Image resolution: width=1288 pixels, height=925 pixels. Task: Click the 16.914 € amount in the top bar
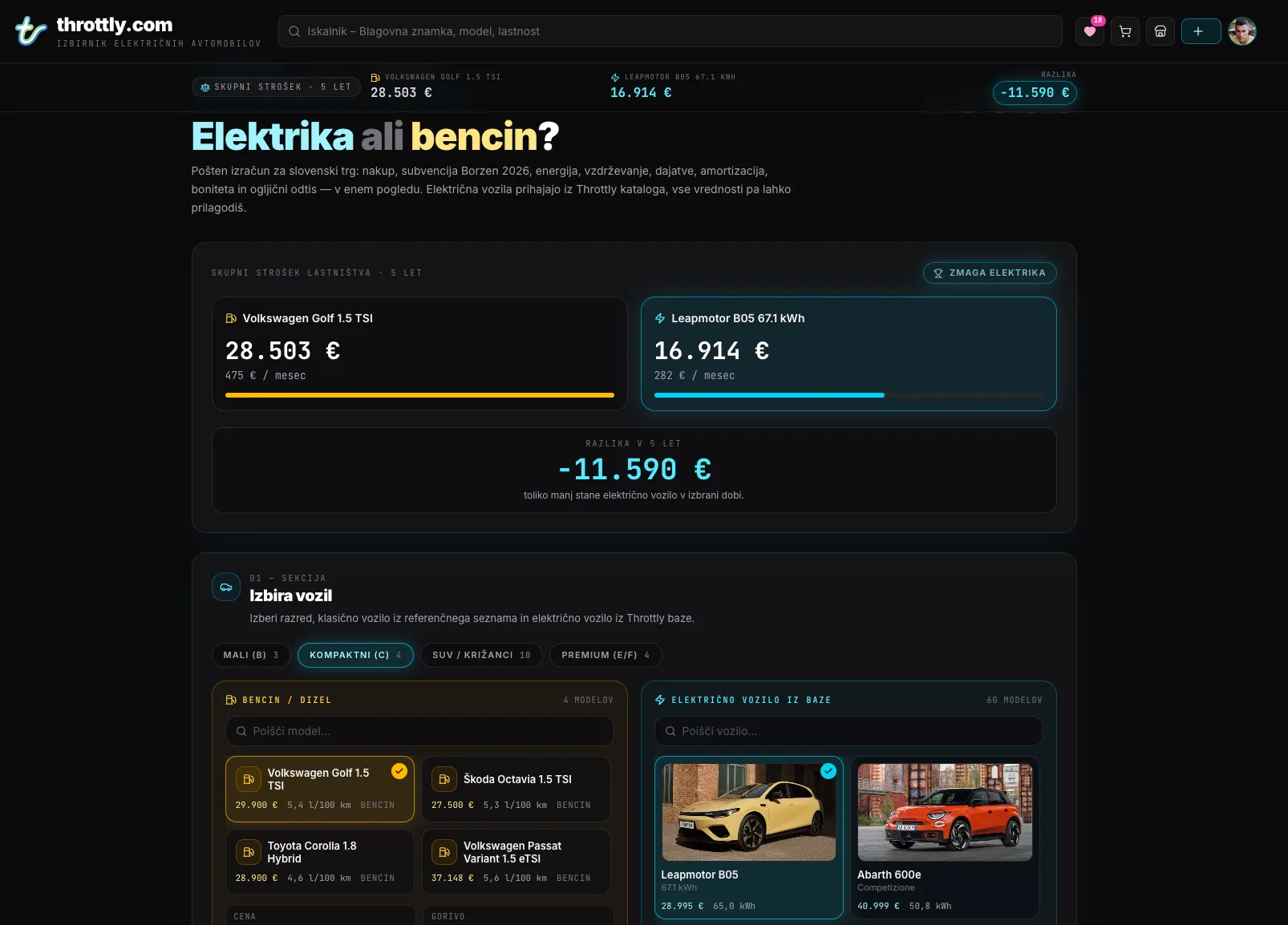[x=641, y=93]
